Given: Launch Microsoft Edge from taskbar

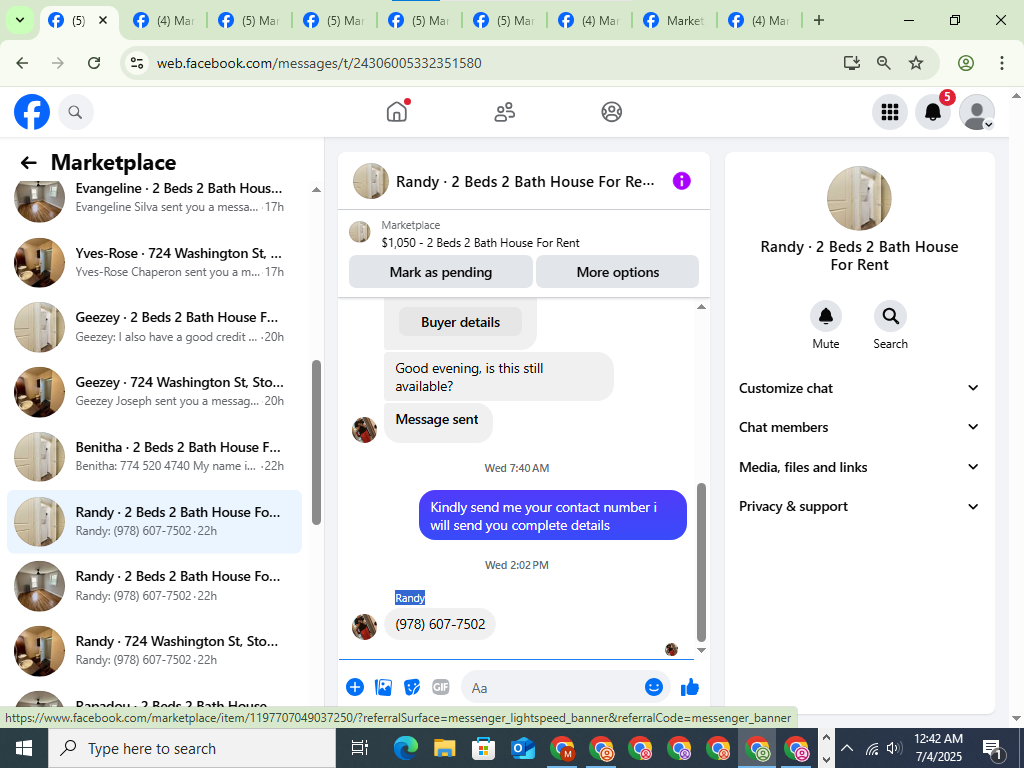Looking at the screenshot, I should [x=406, y=748].
